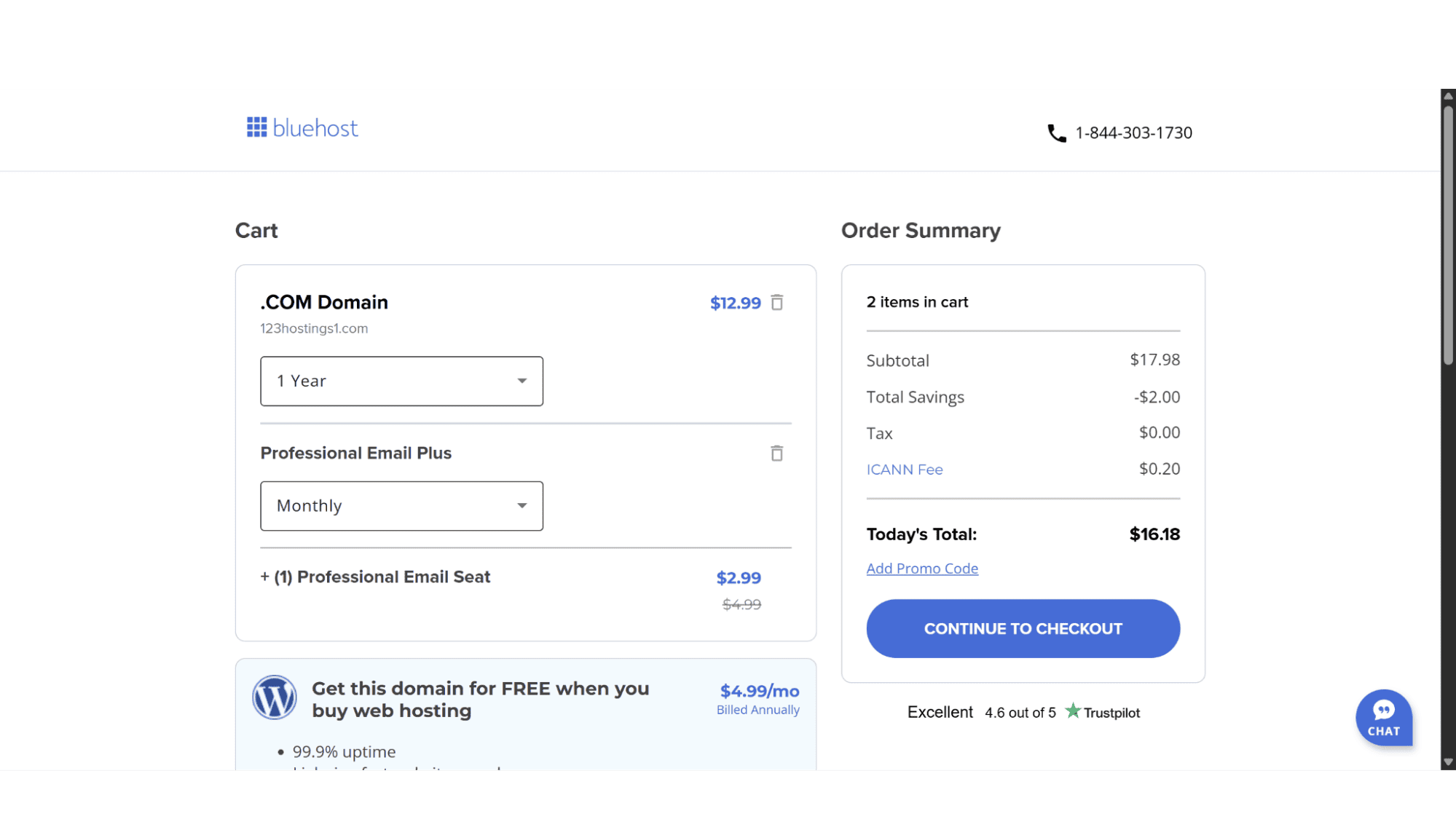Click the page scrollbar thumb
Viewport: 1456px width, 819px height.
[x=1448, y=236]
